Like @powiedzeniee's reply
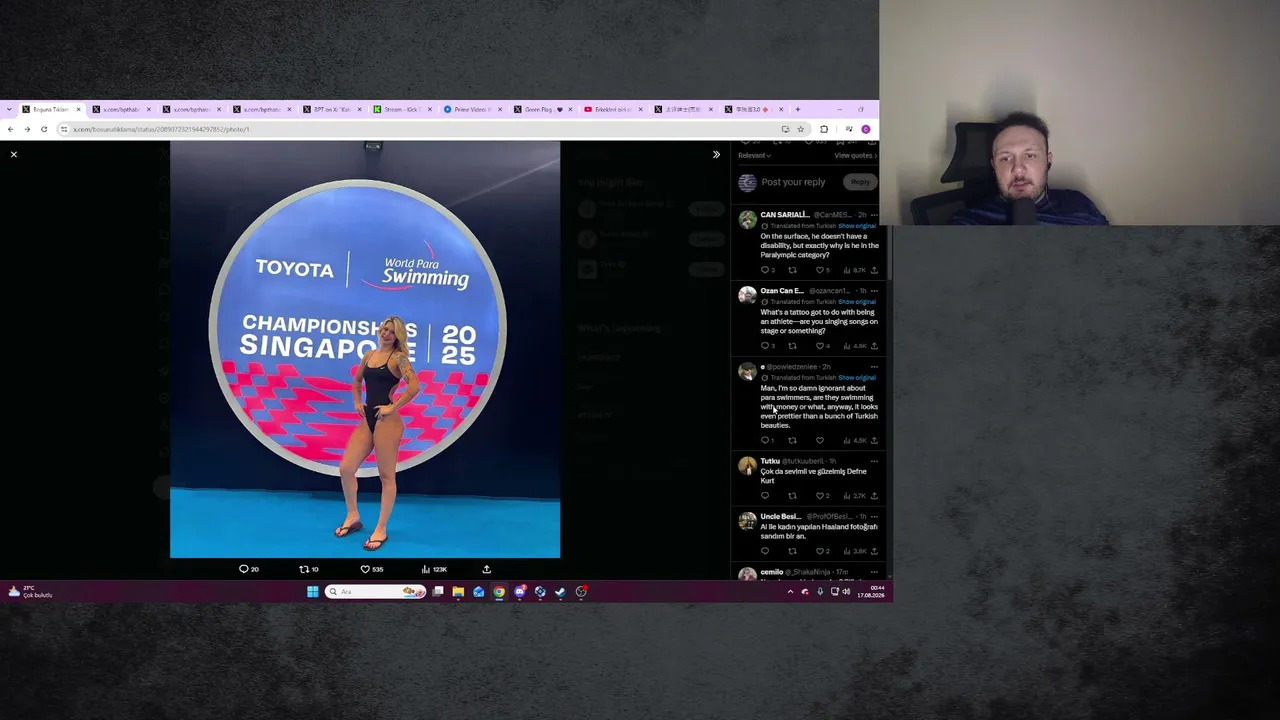The height and width of the screenshot is (720, 1280). [819, 440]
